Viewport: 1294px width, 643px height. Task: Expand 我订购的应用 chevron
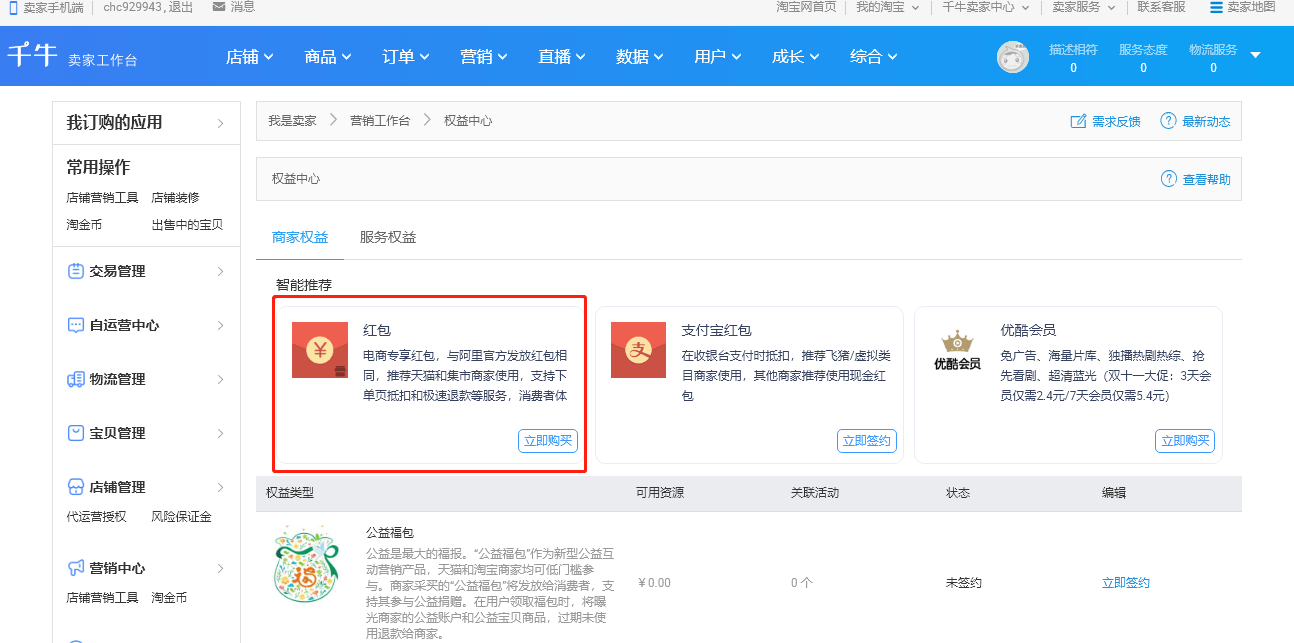220,124
